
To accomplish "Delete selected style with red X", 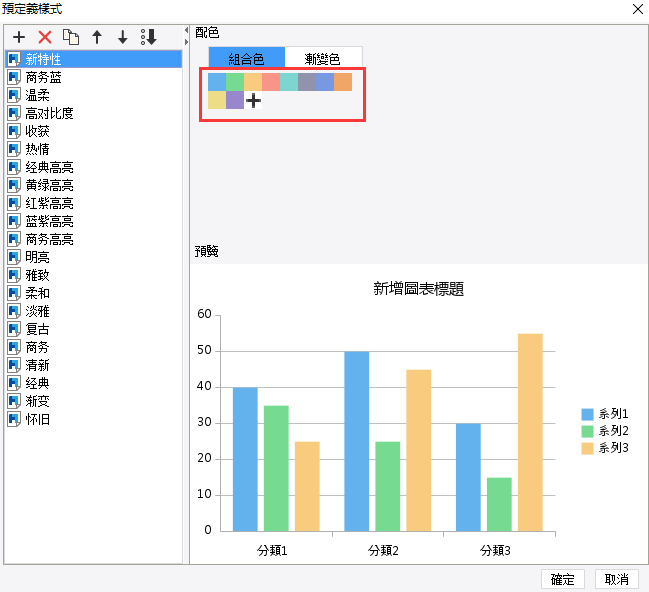I will click(x=45, y=37).
